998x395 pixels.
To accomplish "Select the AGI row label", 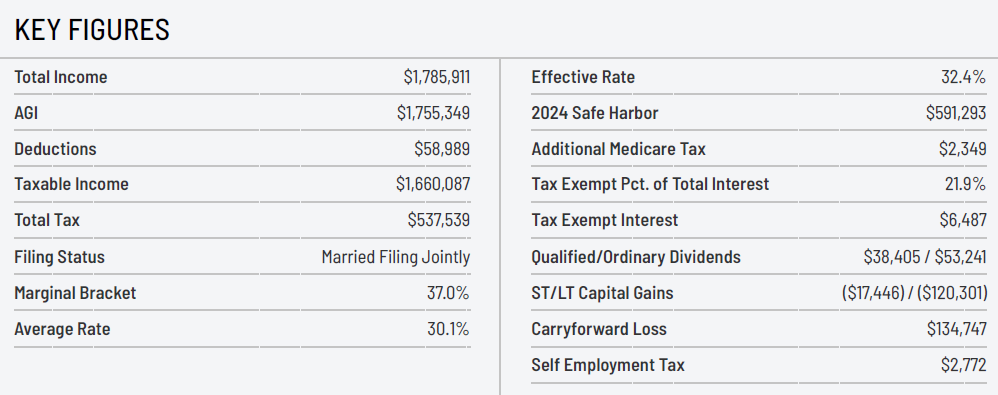I will [x=26, y=113].
